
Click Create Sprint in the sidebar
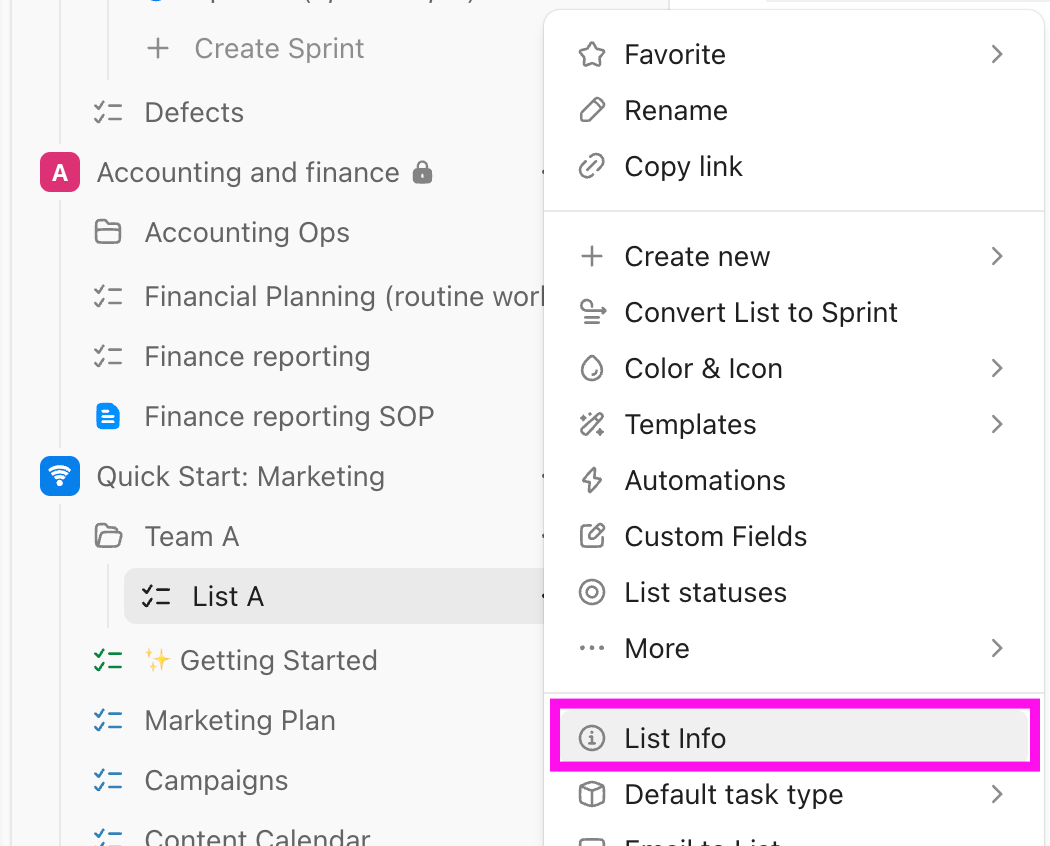tap(279, 49)
